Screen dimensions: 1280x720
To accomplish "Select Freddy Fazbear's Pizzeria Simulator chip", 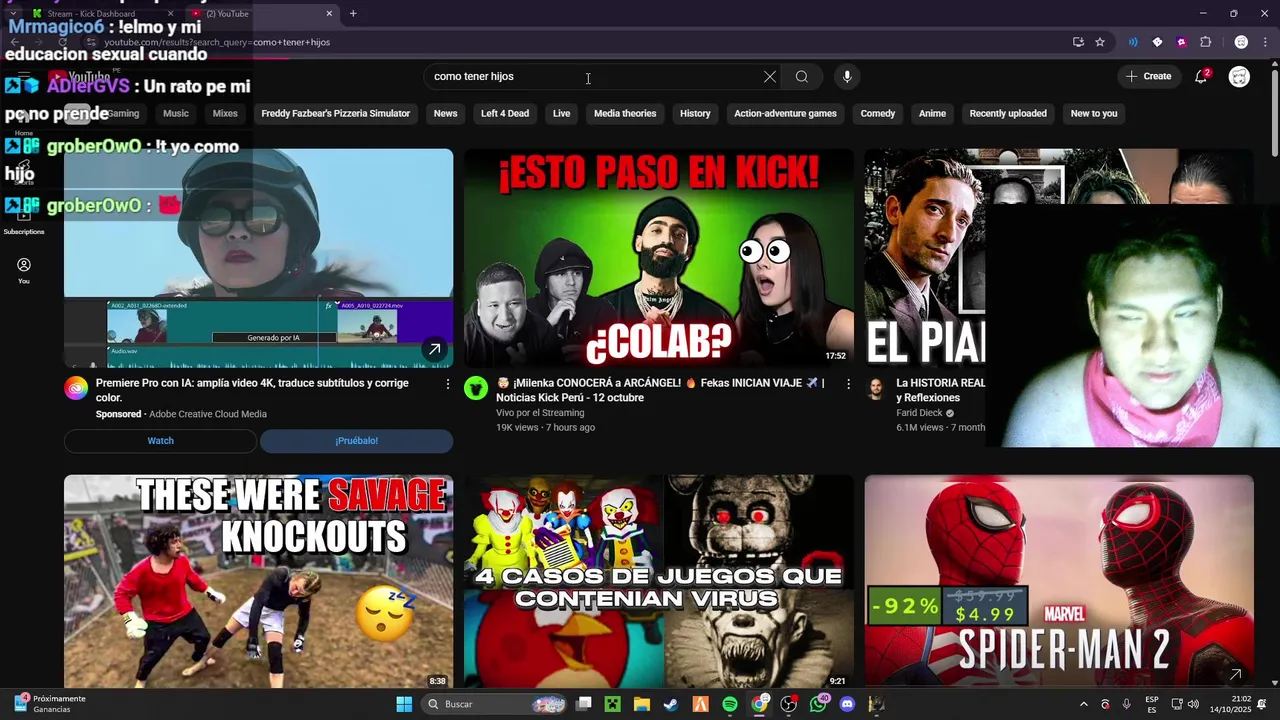I will click(x=336, y=113).
